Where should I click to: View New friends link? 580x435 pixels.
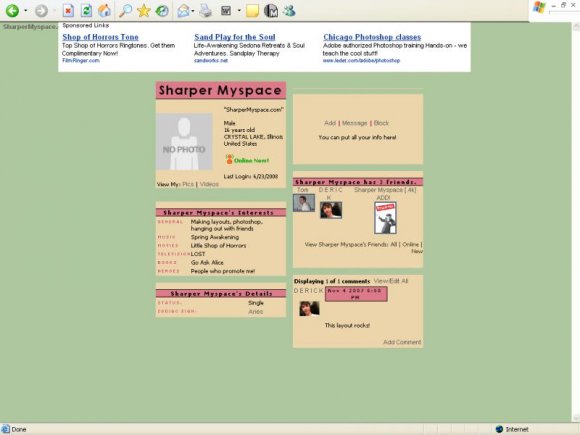click(x=417, y=251)
